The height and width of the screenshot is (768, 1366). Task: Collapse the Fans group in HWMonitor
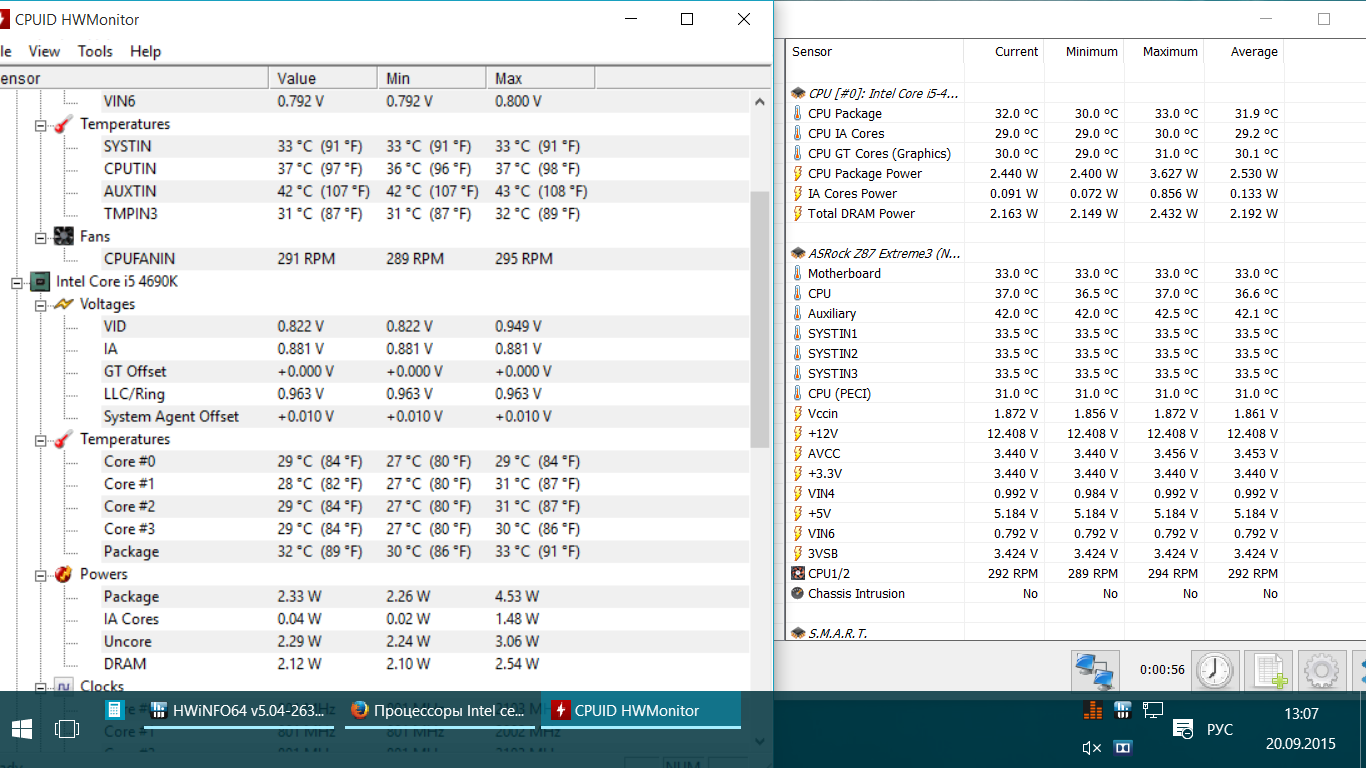tap(41, 237)
